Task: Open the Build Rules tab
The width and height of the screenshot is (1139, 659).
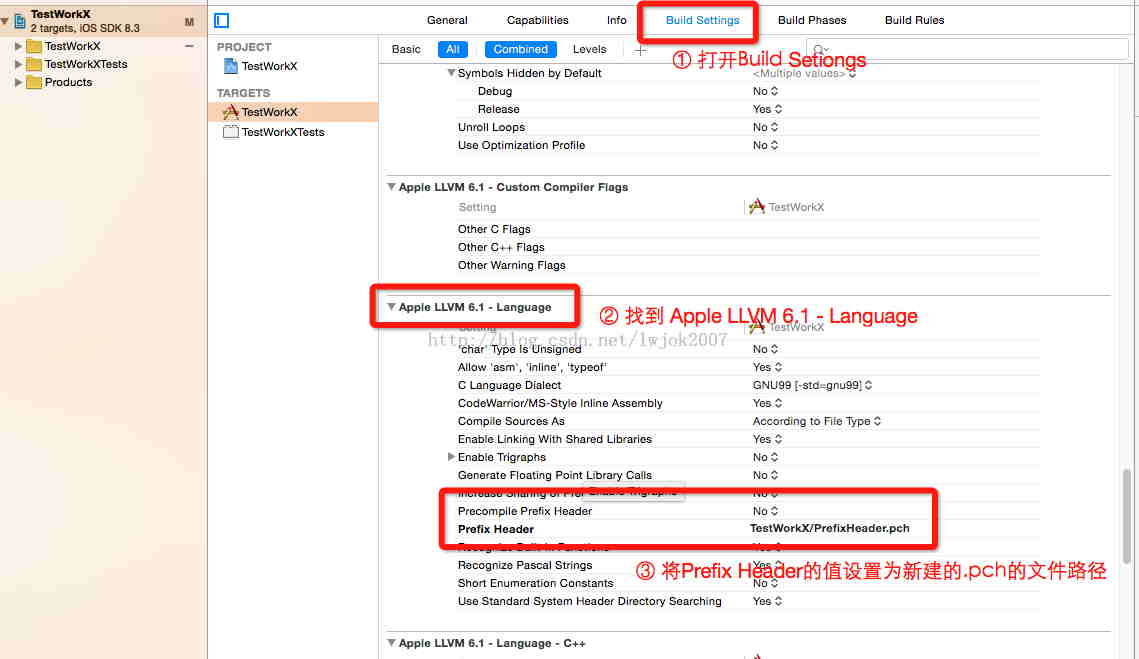Action: pos(915,20)
